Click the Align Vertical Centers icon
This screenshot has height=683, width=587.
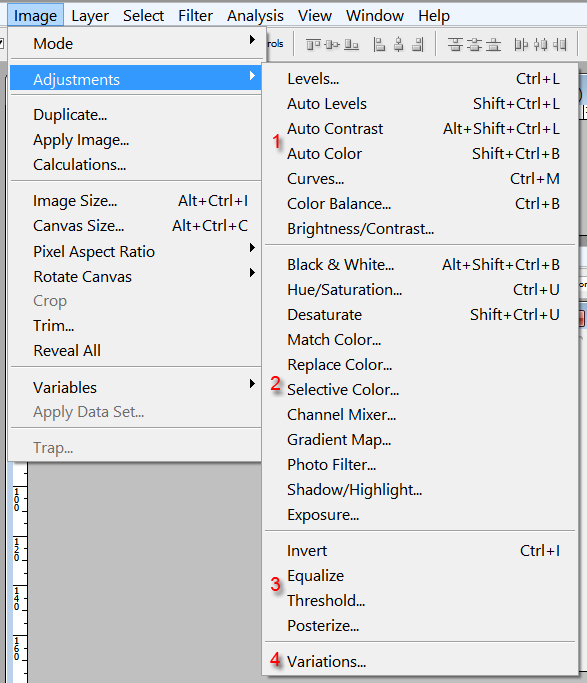(x=332, y=44)
